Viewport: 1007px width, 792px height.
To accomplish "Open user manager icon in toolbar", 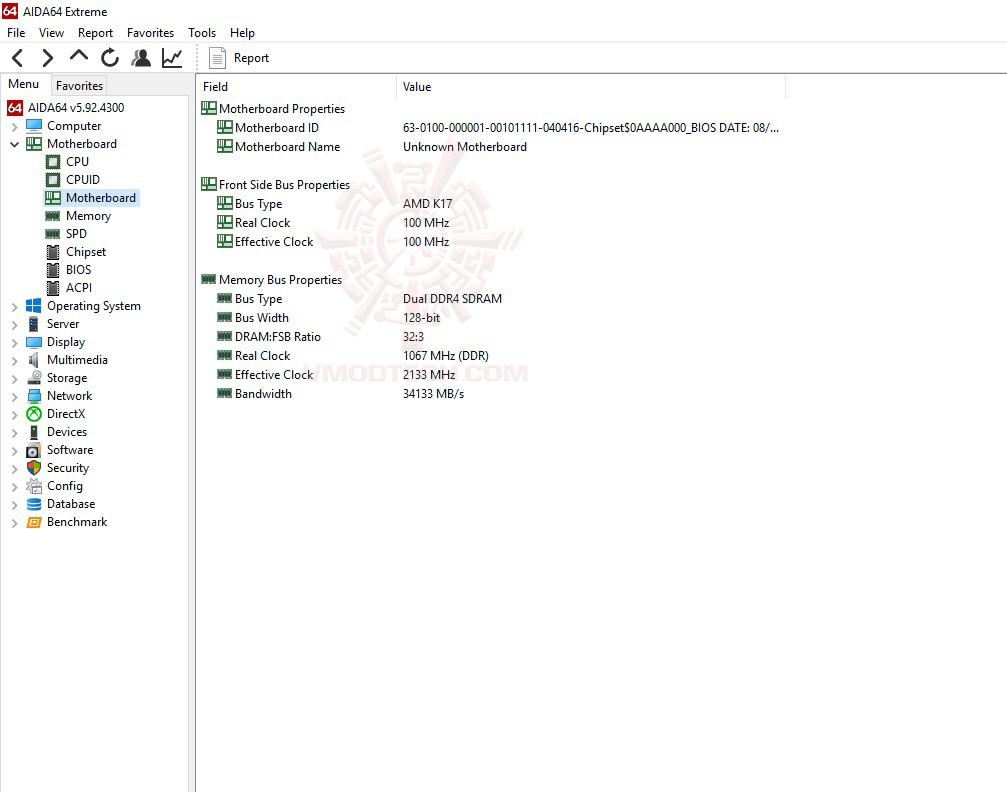I will click(x=141, y=58).
